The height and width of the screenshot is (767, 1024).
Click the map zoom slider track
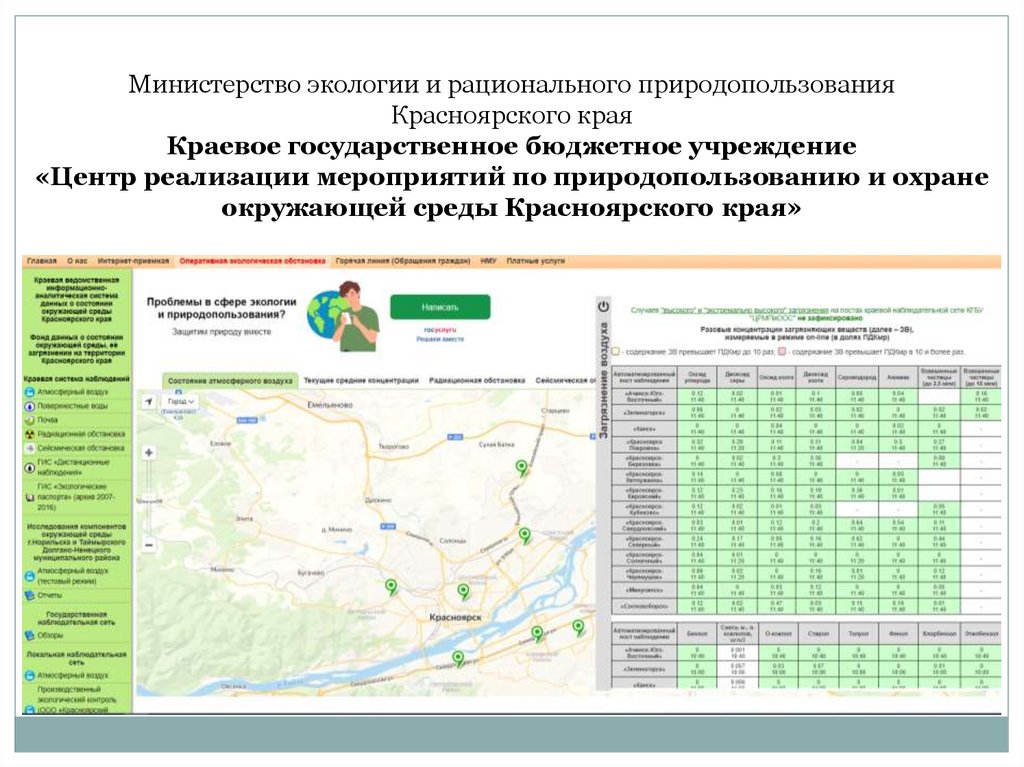click(x=149, y=500)
